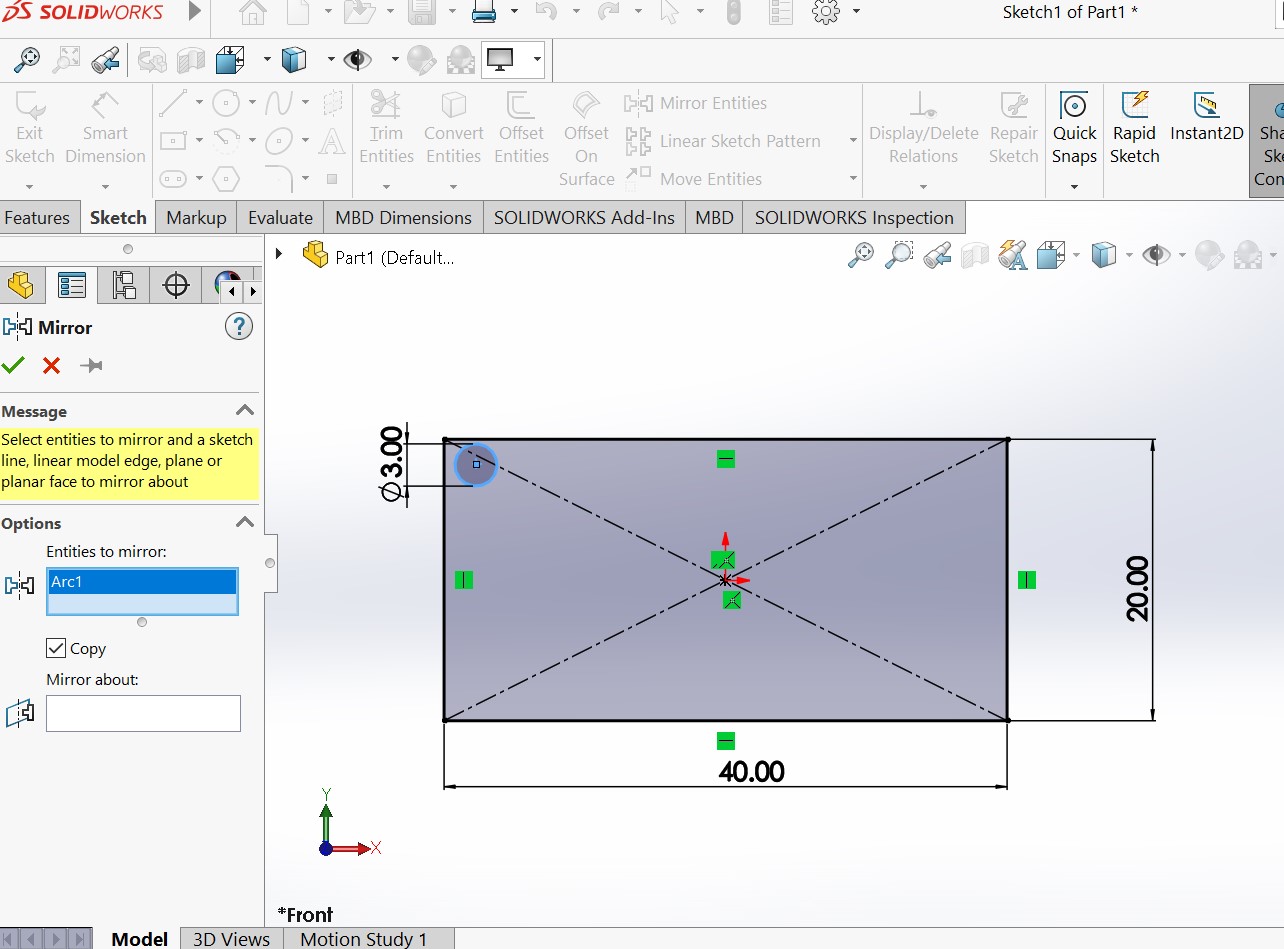Switch to the Evaluate tab
The height and width of the screenshot is (949, 1284).
pos(280,217)
